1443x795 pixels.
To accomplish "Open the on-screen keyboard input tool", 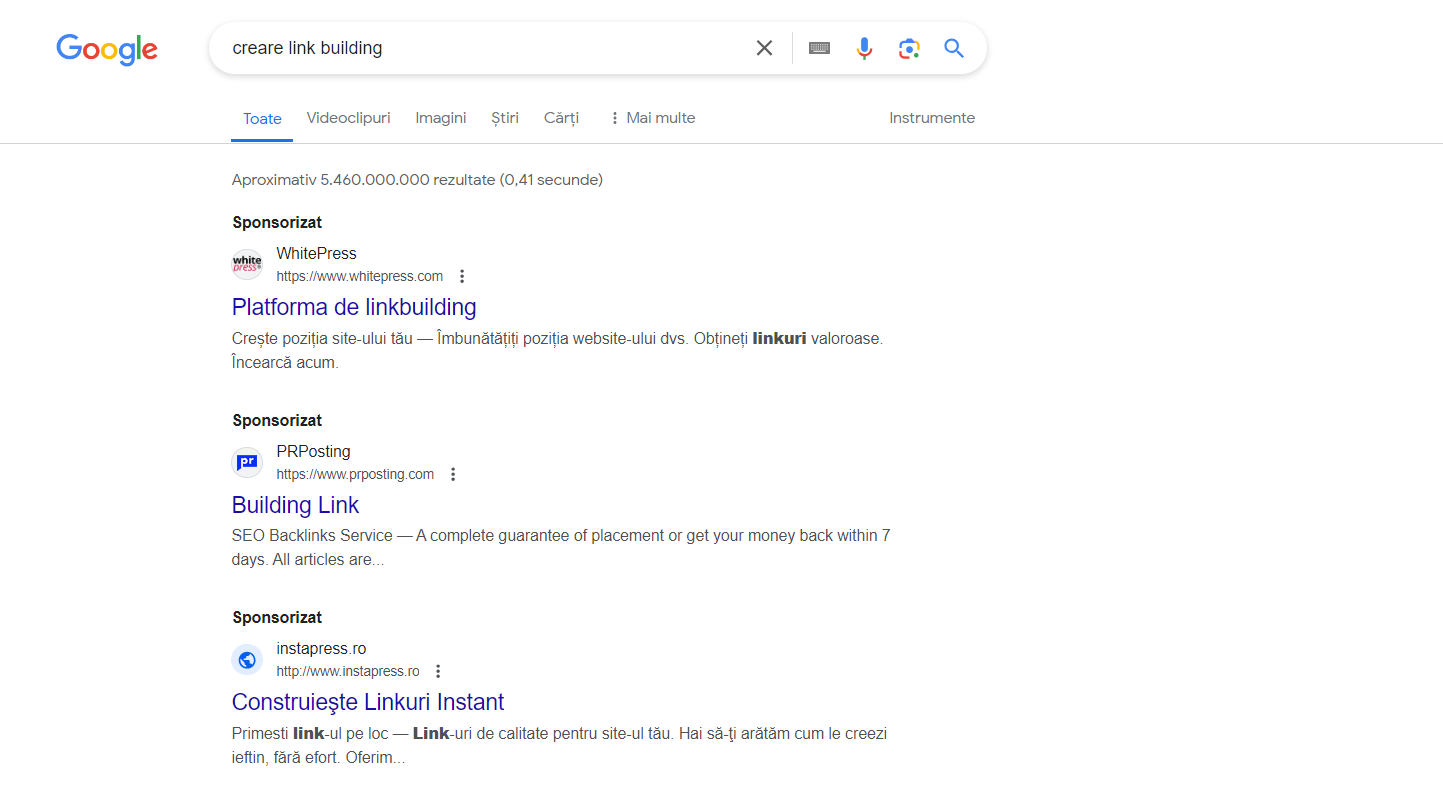I will 819,48.
